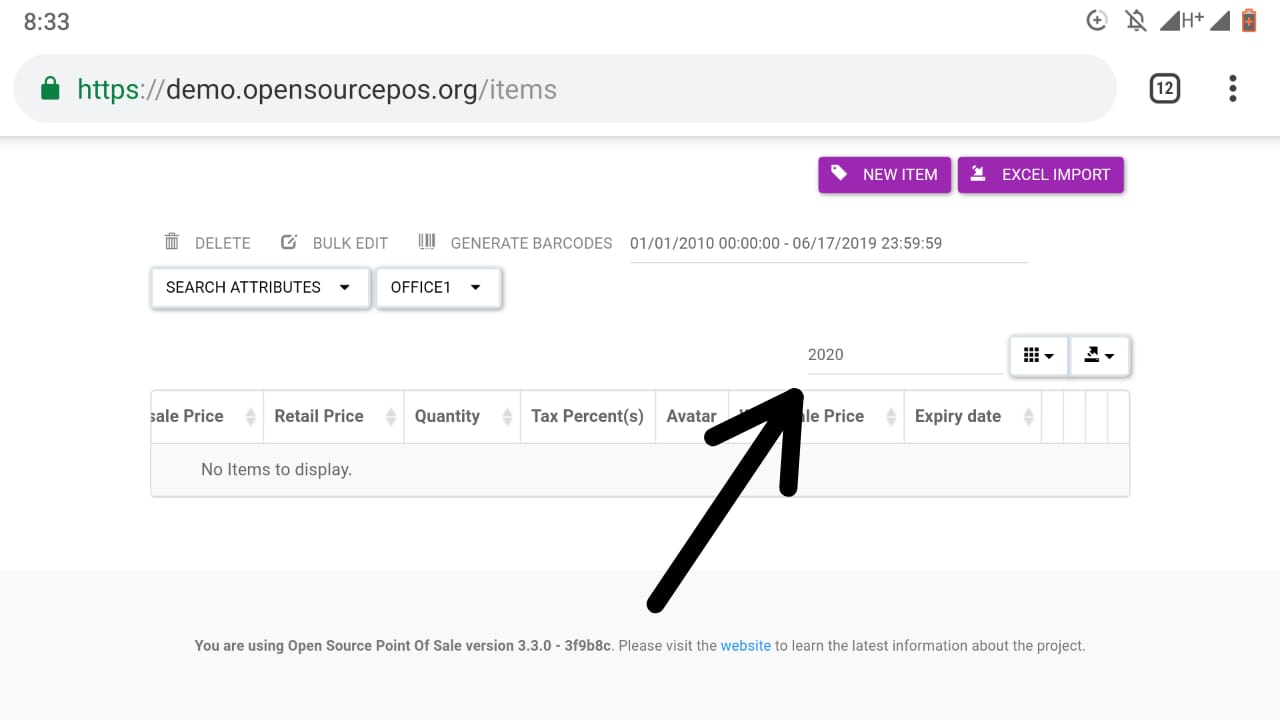Click the upload icon on Excel Import button

point(977,174)
